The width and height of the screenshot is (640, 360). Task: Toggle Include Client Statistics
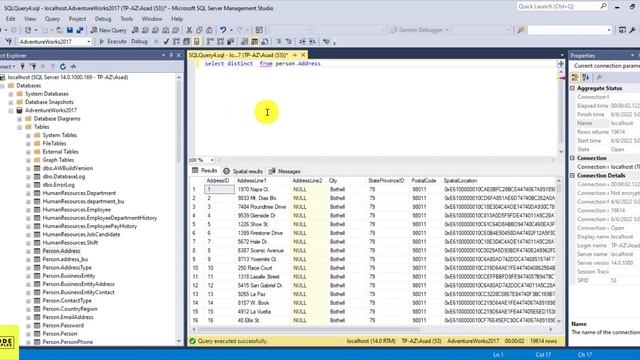pyautogui.click(x=231, y=42)
